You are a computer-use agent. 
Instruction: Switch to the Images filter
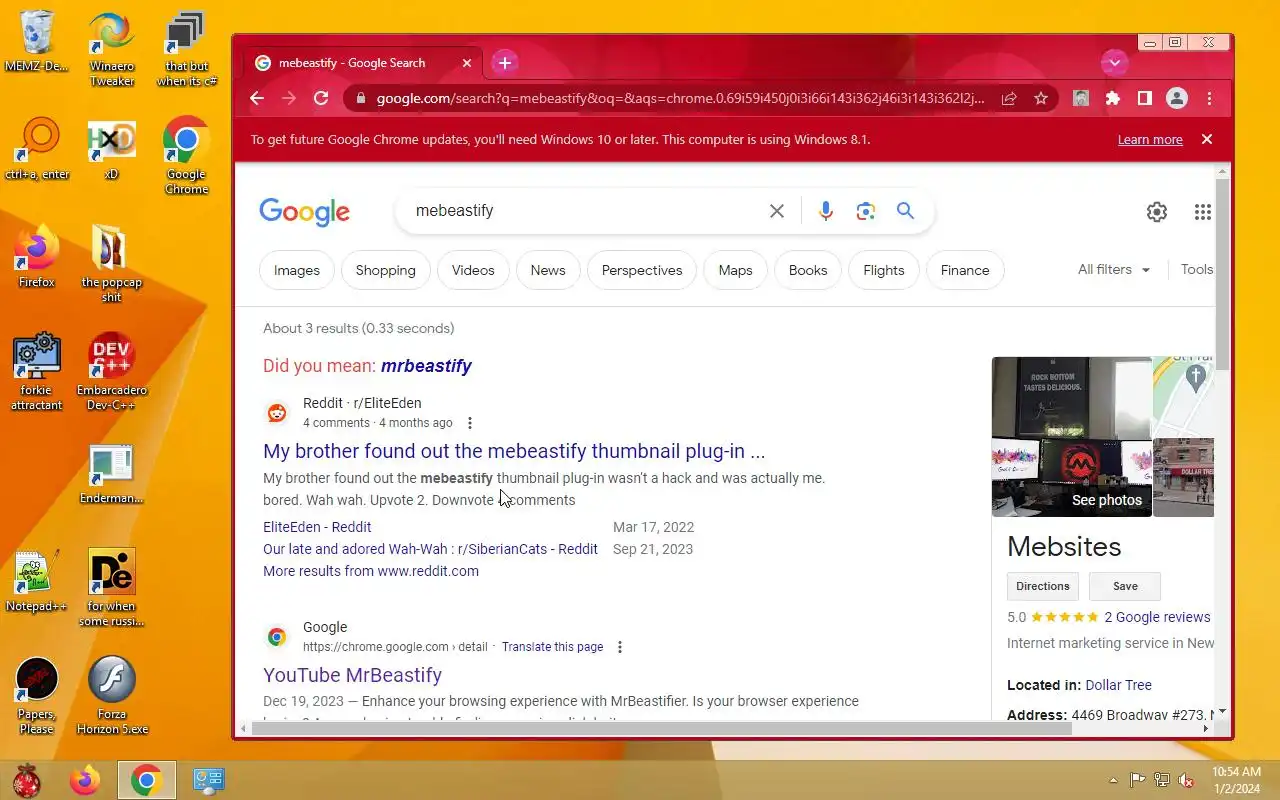(x=297, y=270)
